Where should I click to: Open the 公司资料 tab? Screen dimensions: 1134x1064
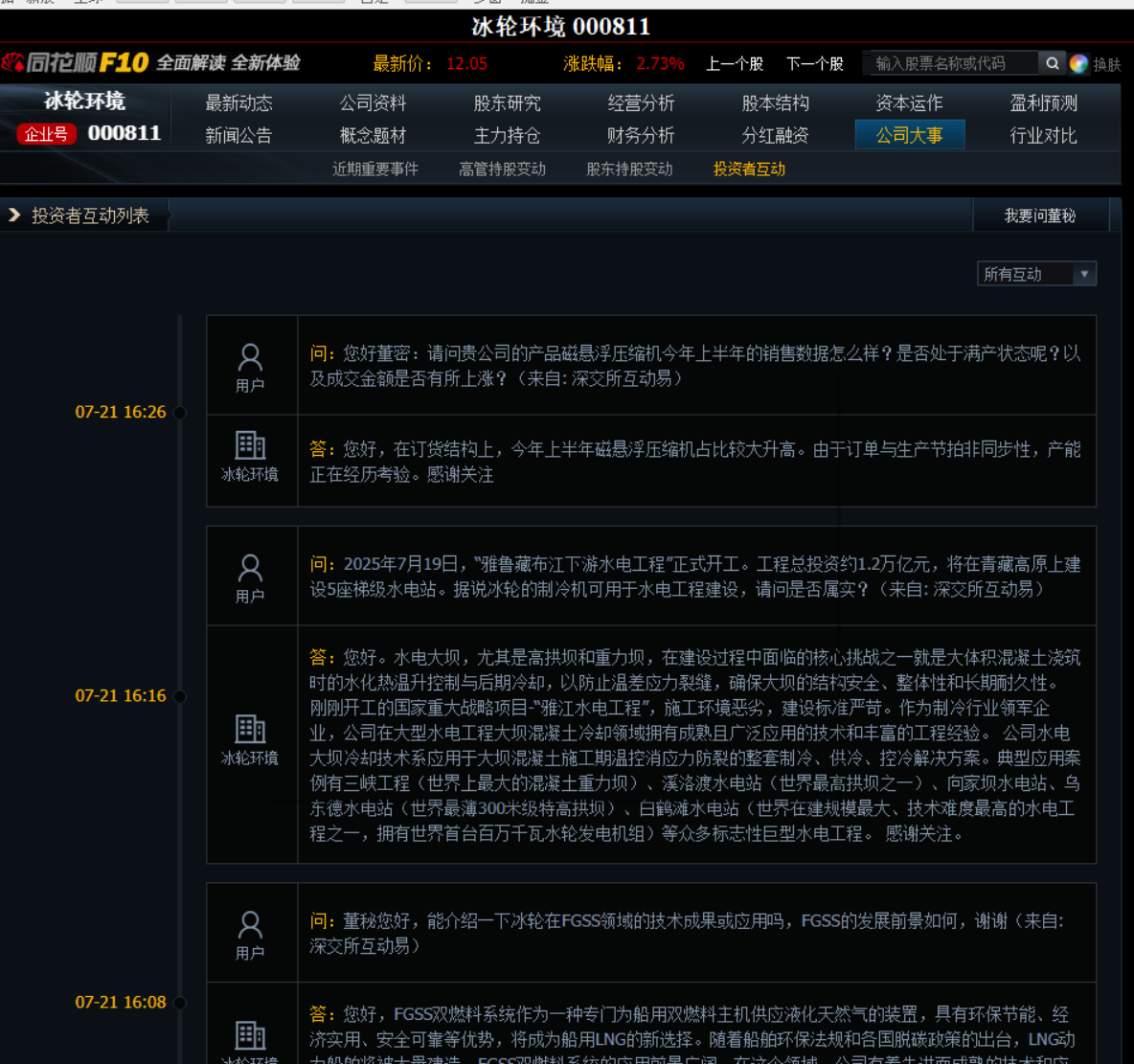(374, 103)
